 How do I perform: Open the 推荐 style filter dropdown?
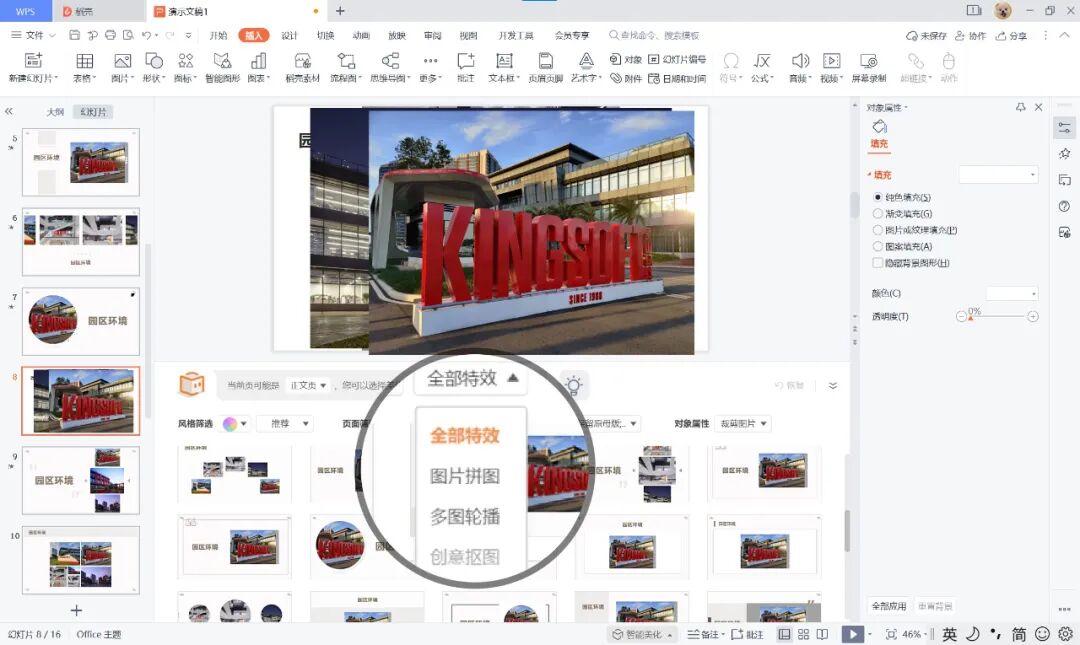click(284, 423)
